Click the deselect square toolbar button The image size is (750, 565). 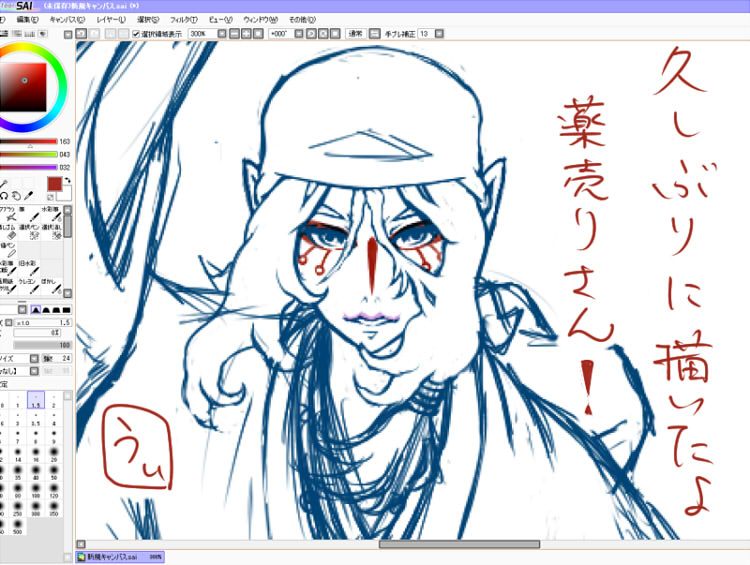point(110,34)
